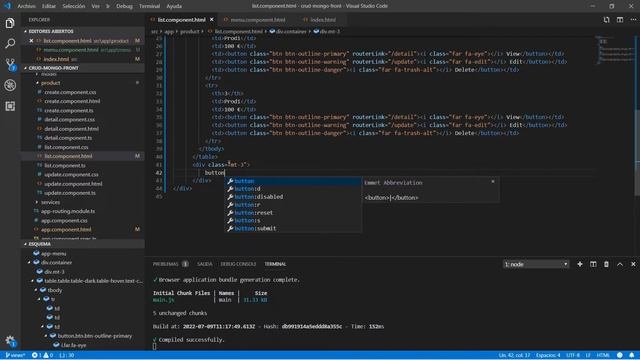
Task: Click line and column indicator in status bar
Action: click(x=514, y=355)
